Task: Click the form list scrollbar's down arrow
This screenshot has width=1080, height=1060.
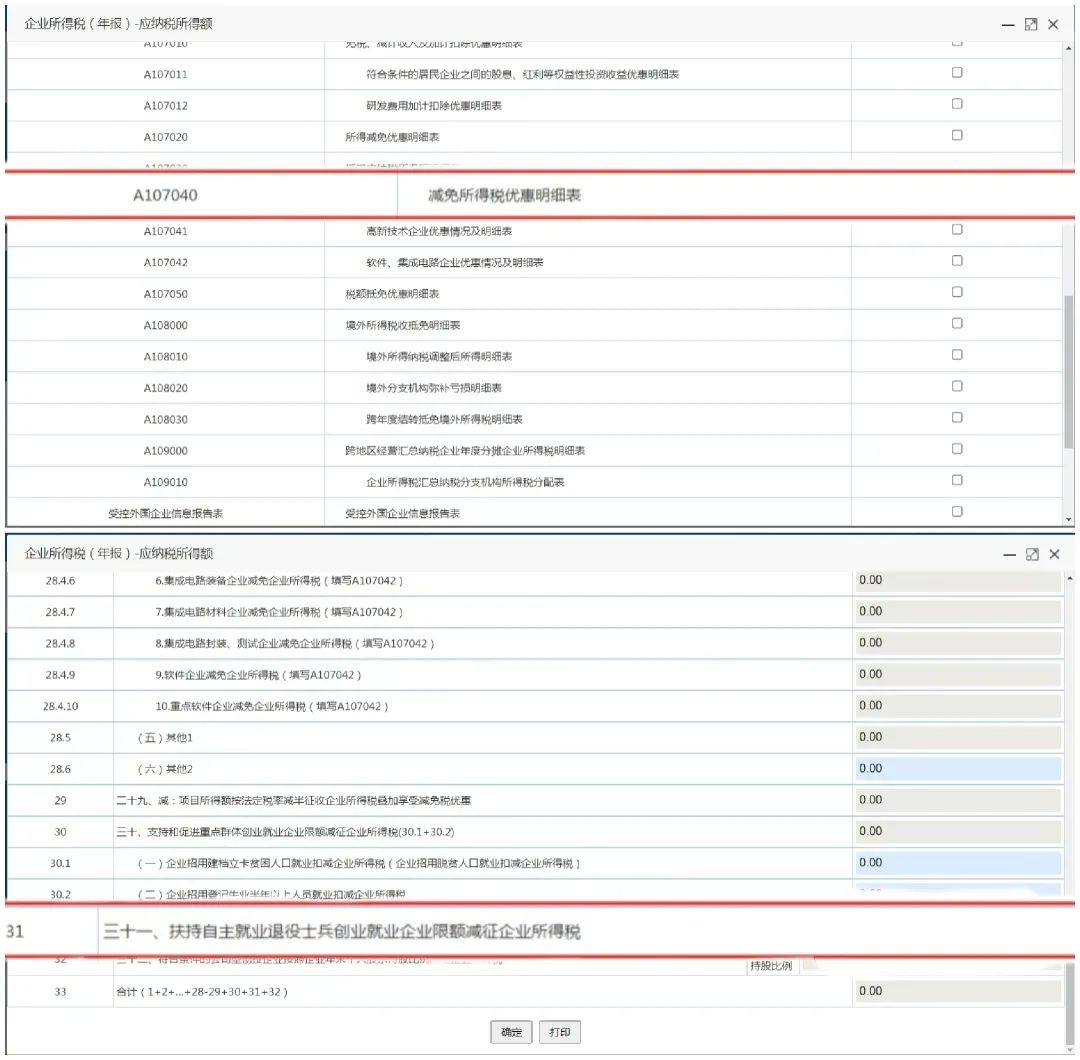Action: point(1068,520)
